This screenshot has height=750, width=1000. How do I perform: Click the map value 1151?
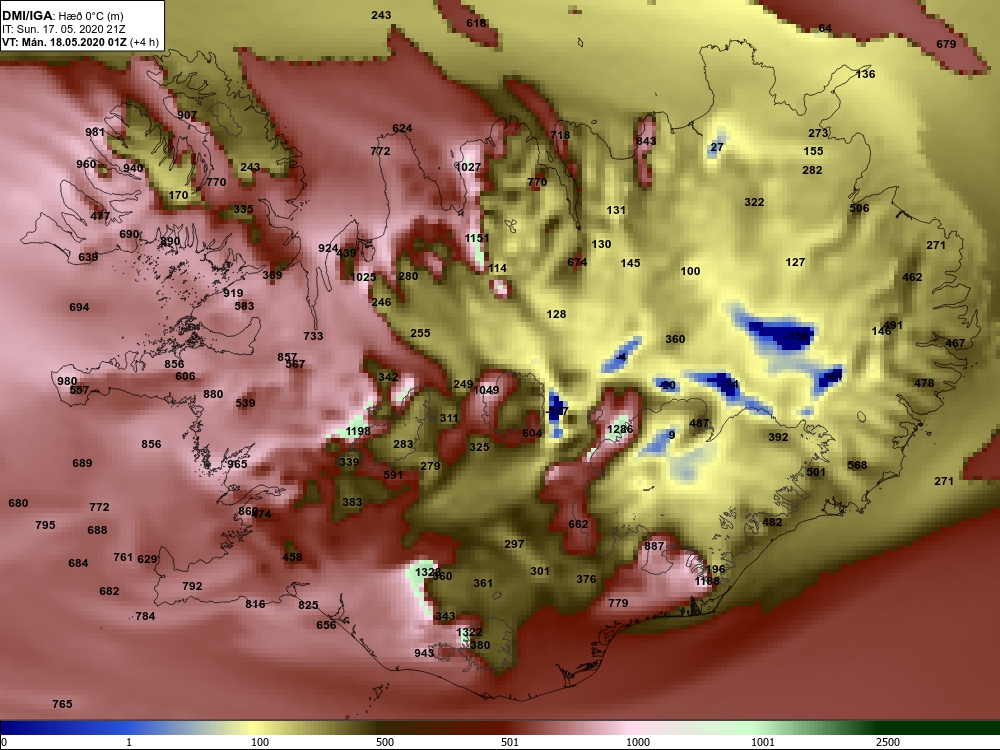pos(477,238)
